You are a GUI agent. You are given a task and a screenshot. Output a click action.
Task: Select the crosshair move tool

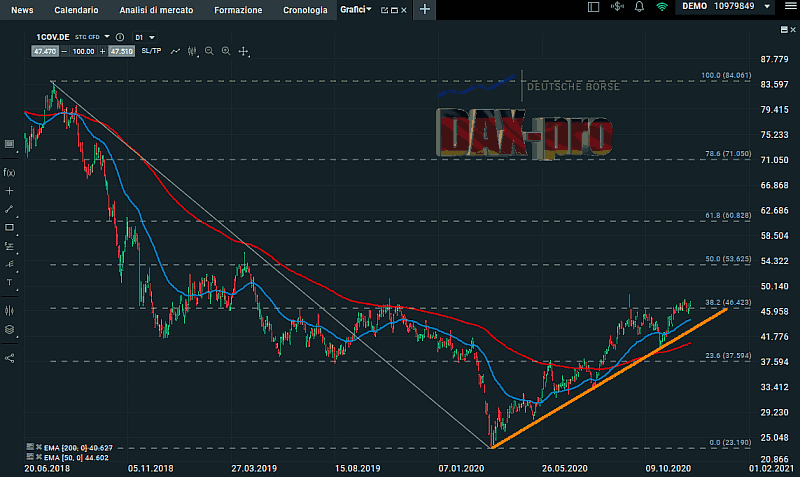coord(244,52)
